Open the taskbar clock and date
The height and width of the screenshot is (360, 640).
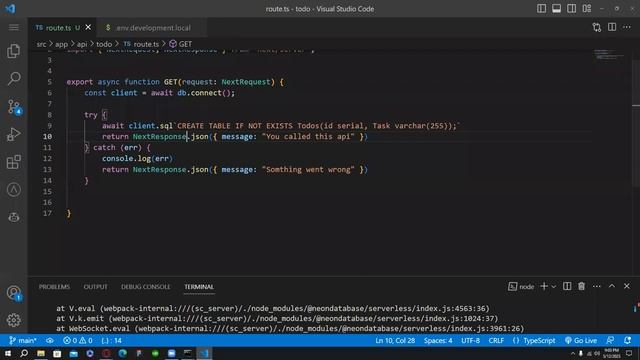pyautogui.click(x=611, y=353)
